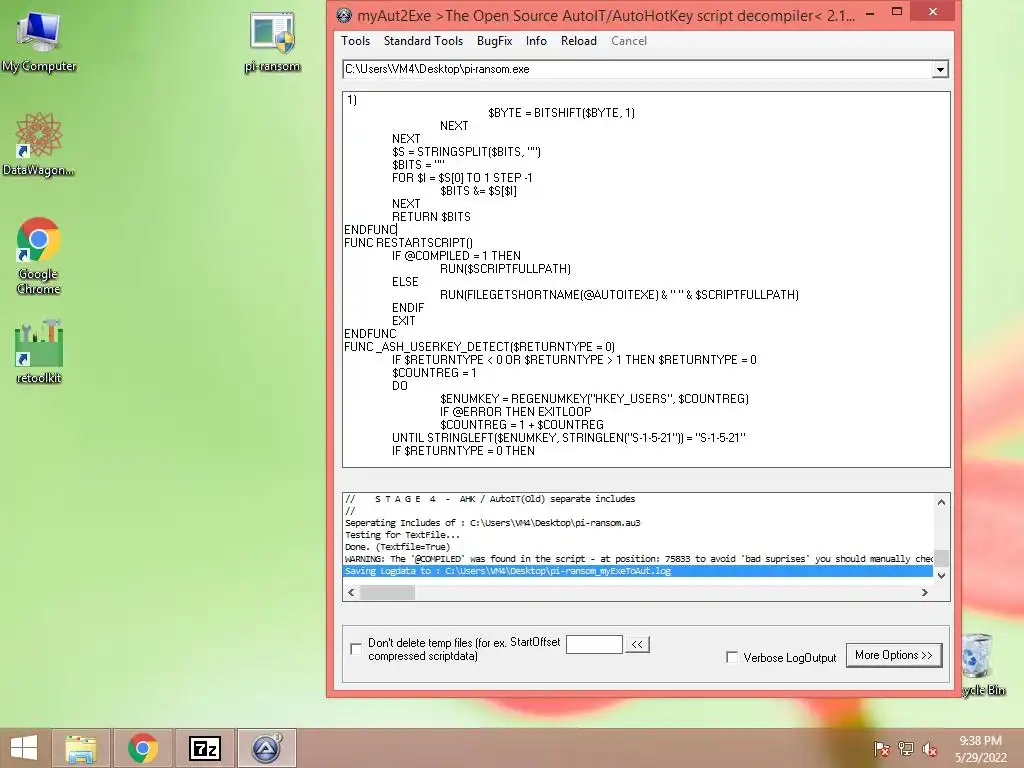Click the << button beside StartOffset
The height and width of the screenshot is (768, 1024).
[637, 645]
